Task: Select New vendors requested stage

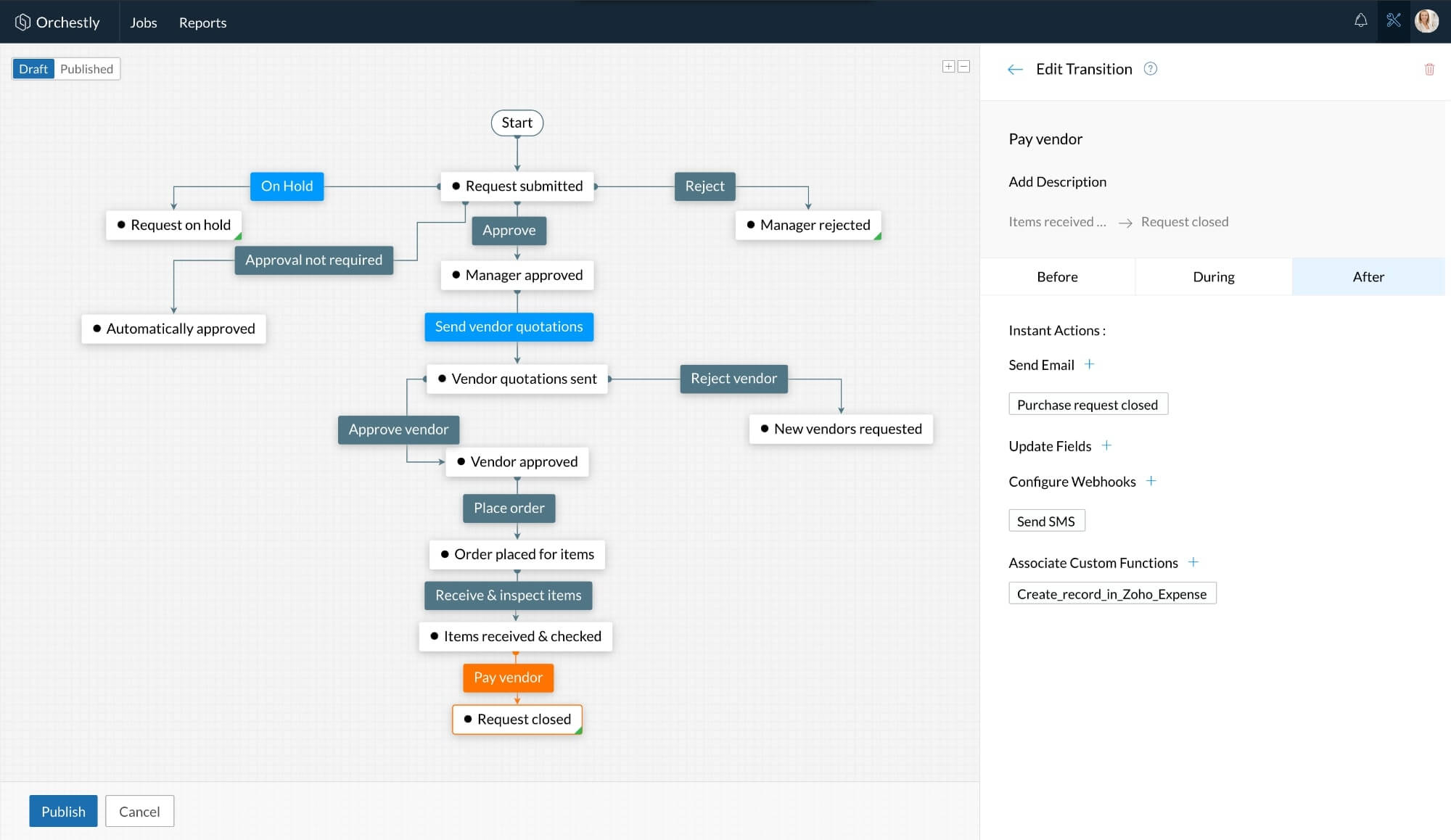Action: (x=842, y=429)
